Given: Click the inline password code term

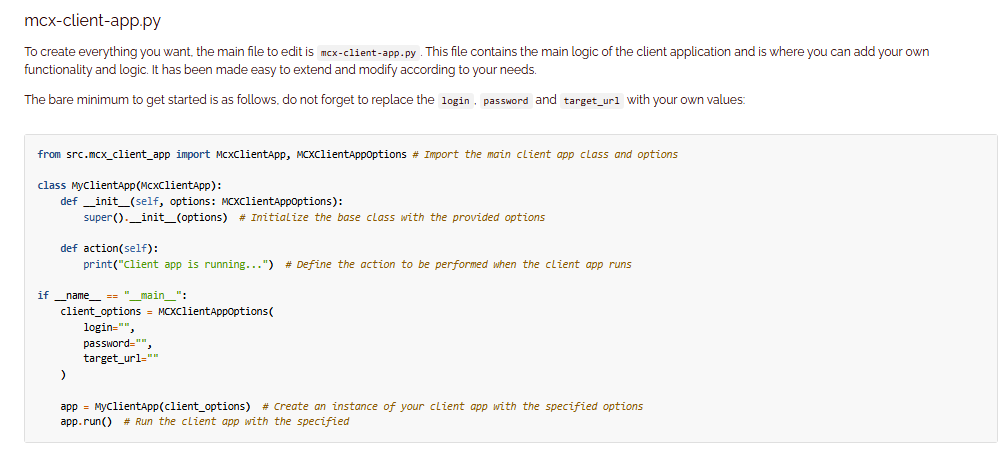Looking at the screenshot, I should tap(505, 101).
